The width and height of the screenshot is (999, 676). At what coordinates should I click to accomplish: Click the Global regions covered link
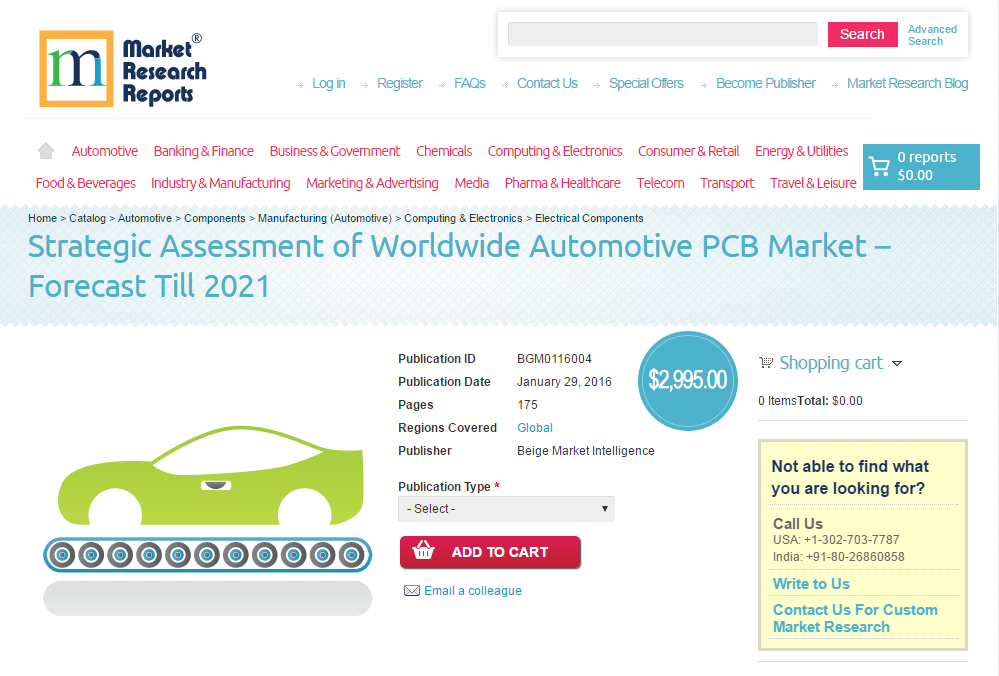coord(534,427)
